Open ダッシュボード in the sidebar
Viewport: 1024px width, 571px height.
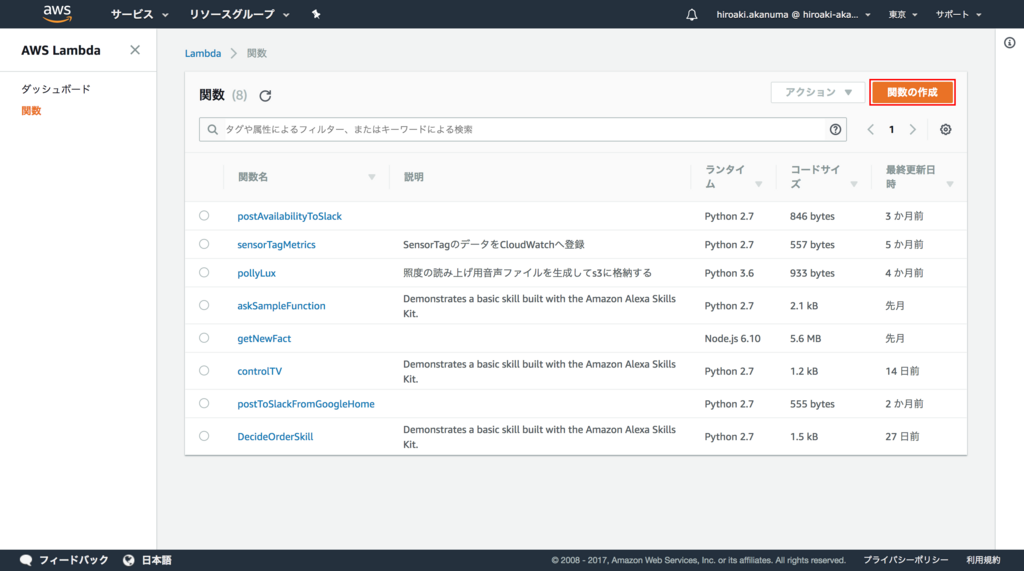click(56, 89)
